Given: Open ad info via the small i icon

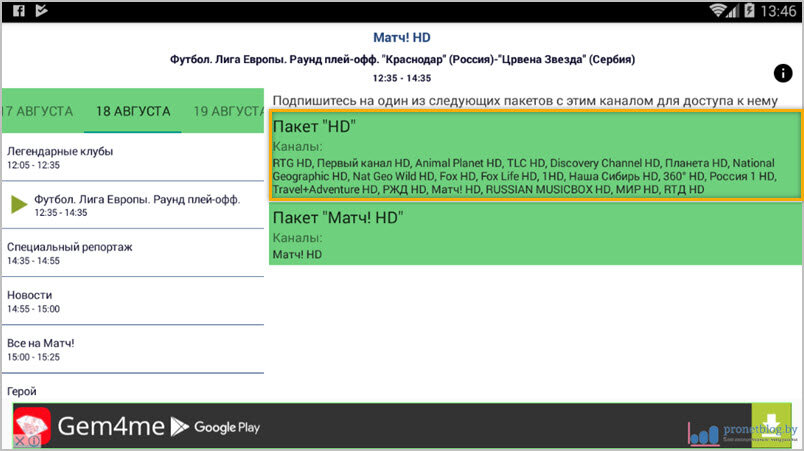Looking at the screenshot, I should (33, 441).
